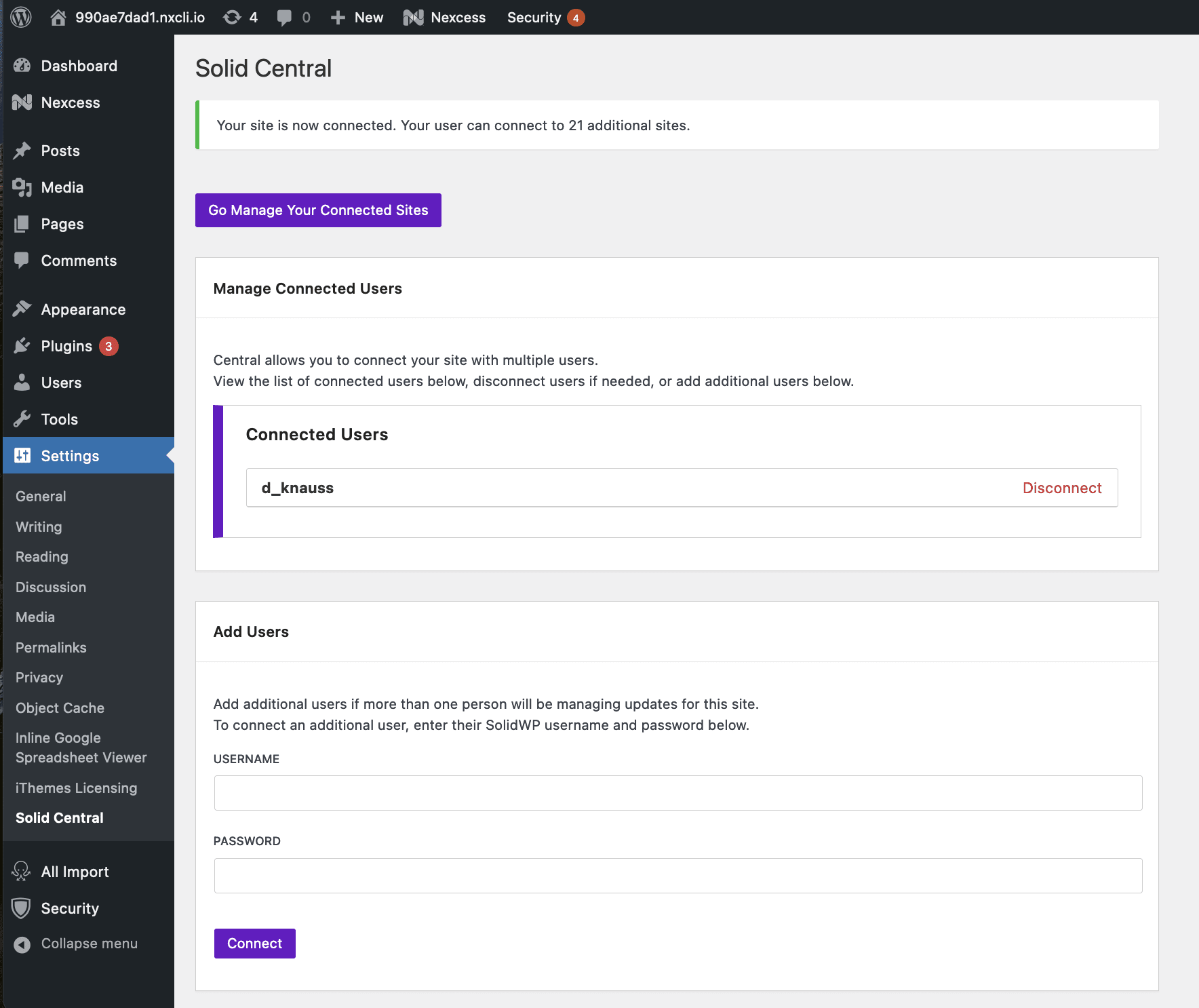Open Inline Google Spreadsheet Viewer settings
The image size is (1199, 1008).
81,748
